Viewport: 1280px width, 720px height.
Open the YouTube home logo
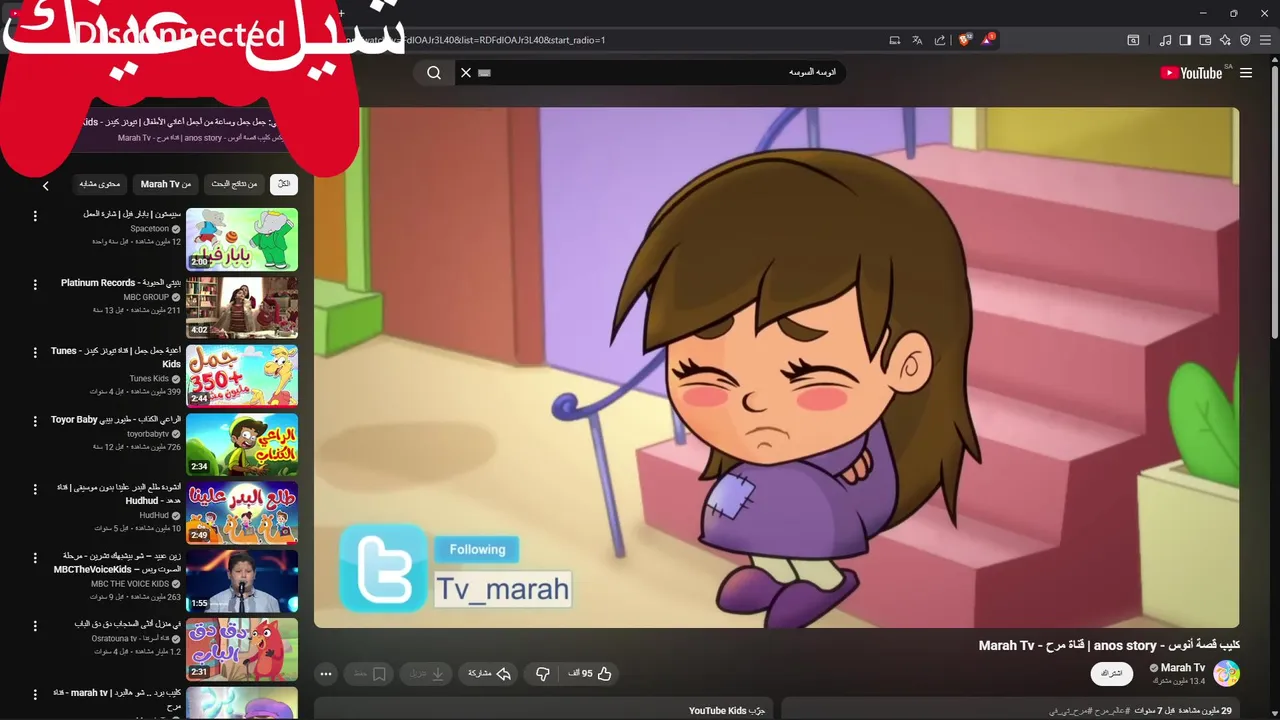tap(1191, 73)
